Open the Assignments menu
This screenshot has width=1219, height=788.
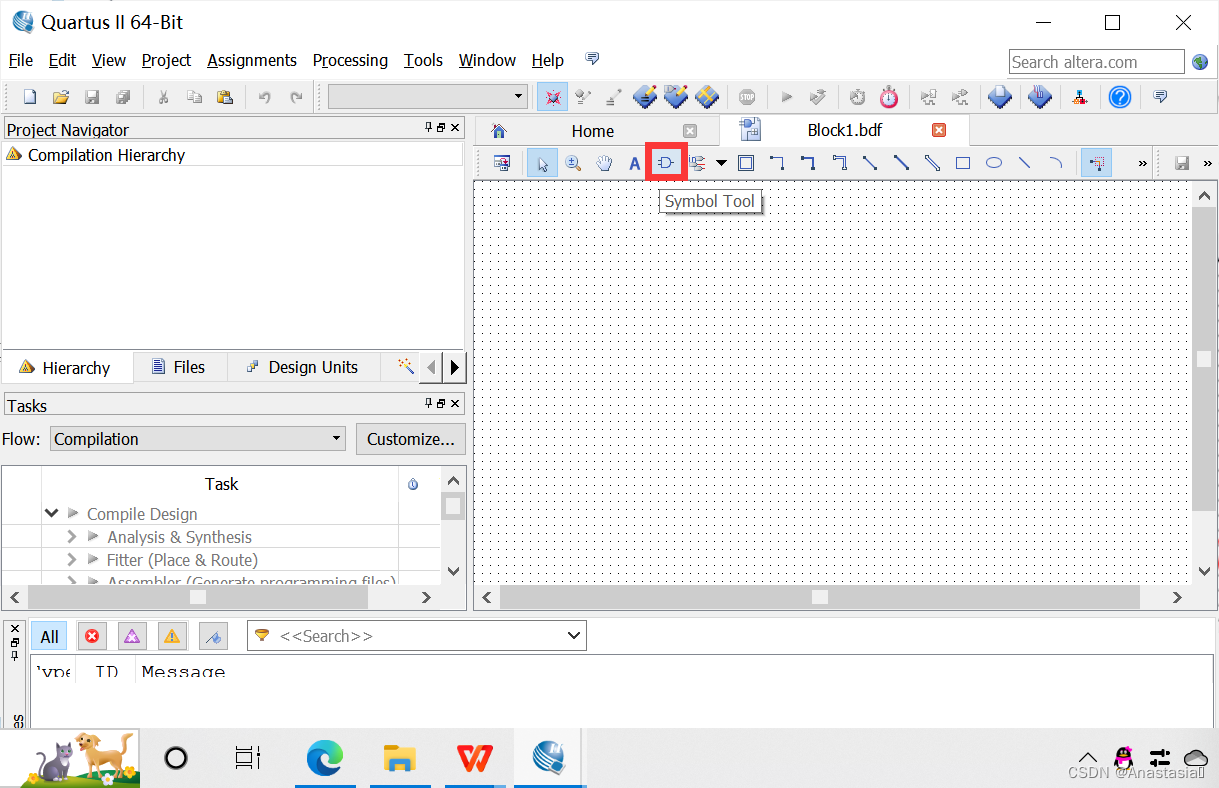click(252, 60)
